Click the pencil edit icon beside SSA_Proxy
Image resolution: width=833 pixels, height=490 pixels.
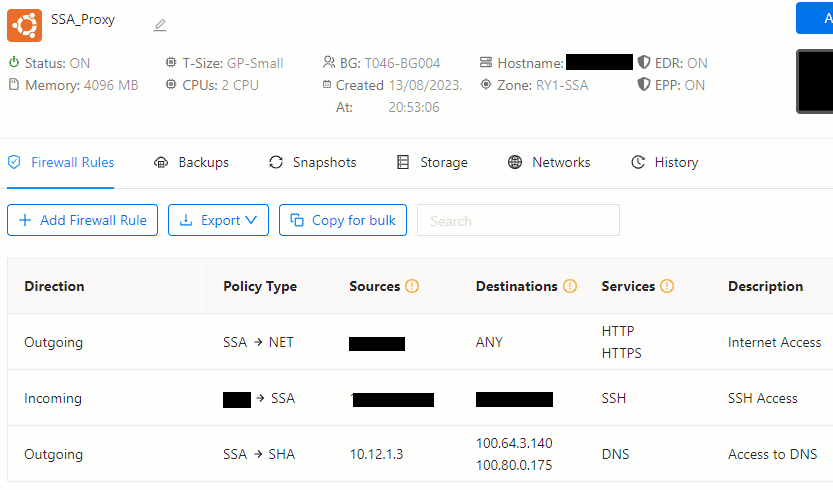[x=160, y=25]
